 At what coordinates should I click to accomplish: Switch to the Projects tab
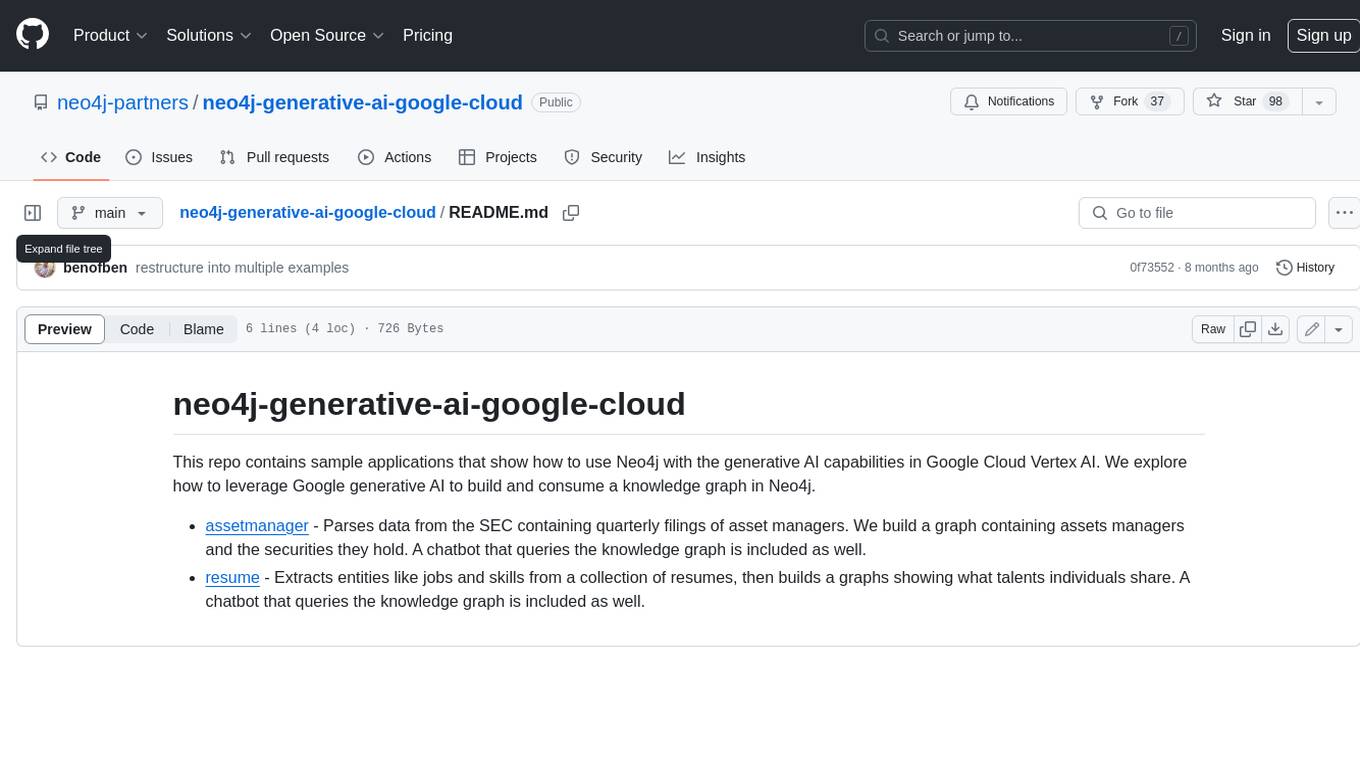pos(497,157)
